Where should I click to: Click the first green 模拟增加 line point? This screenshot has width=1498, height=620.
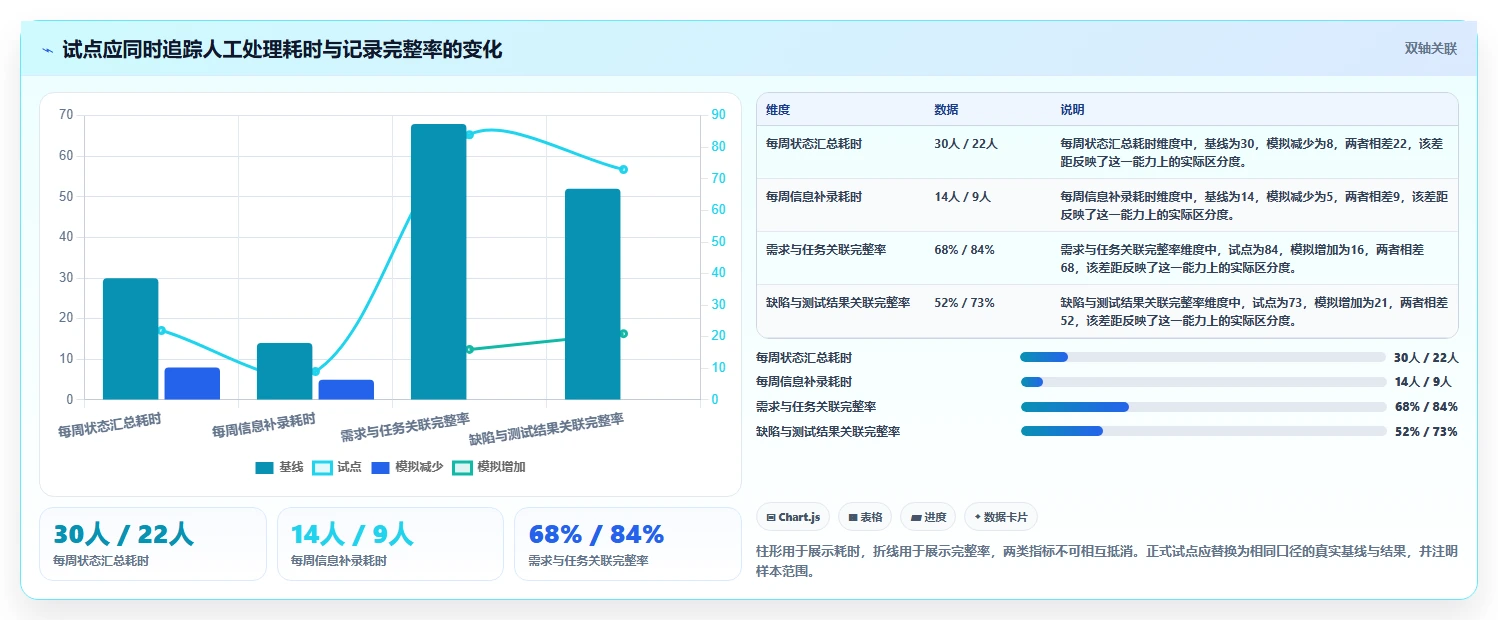point(469,349)
